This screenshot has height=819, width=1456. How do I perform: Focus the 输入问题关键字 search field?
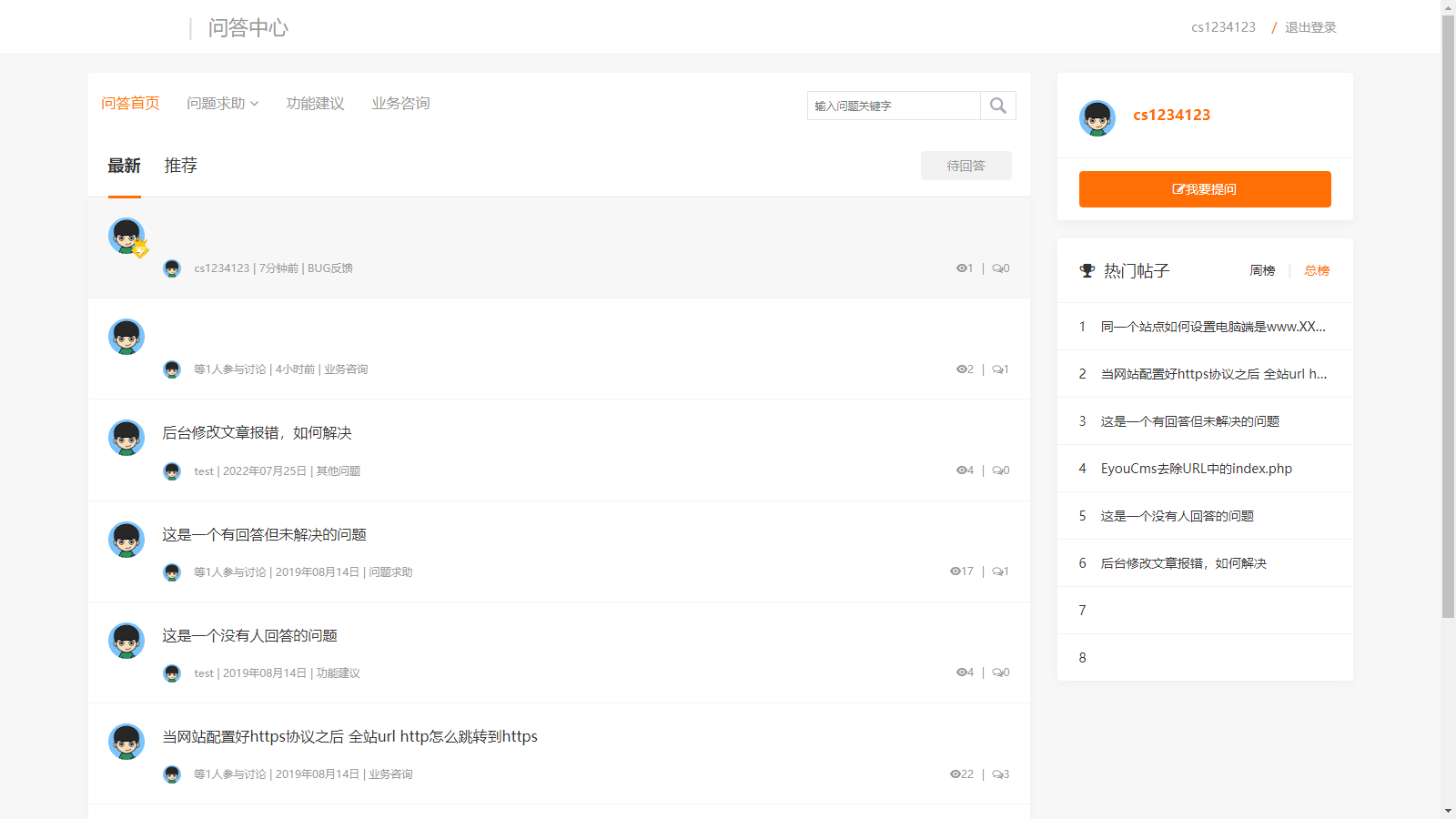(x=894, y=106)
